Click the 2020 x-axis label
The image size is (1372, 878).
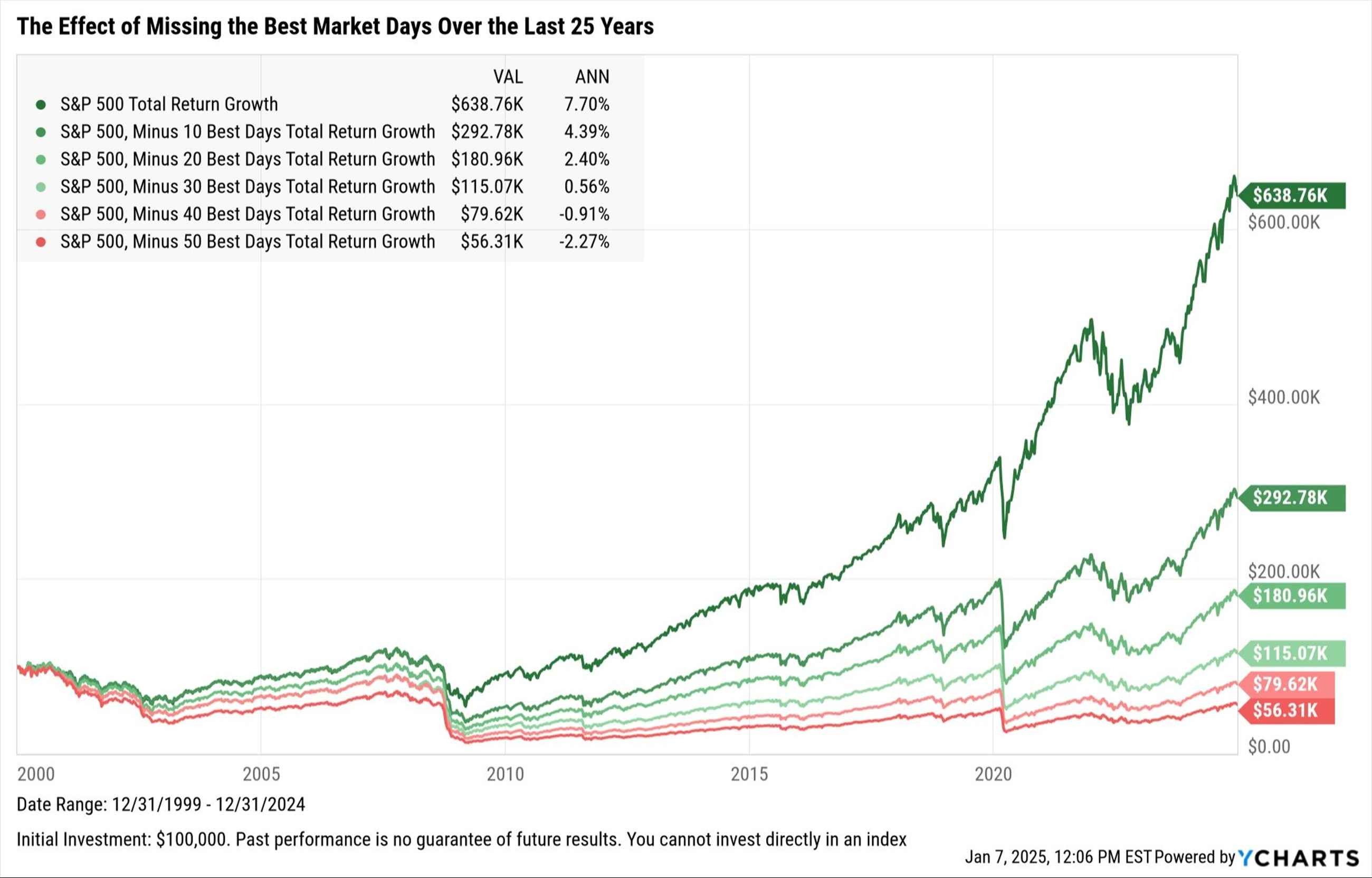(993, 773)
